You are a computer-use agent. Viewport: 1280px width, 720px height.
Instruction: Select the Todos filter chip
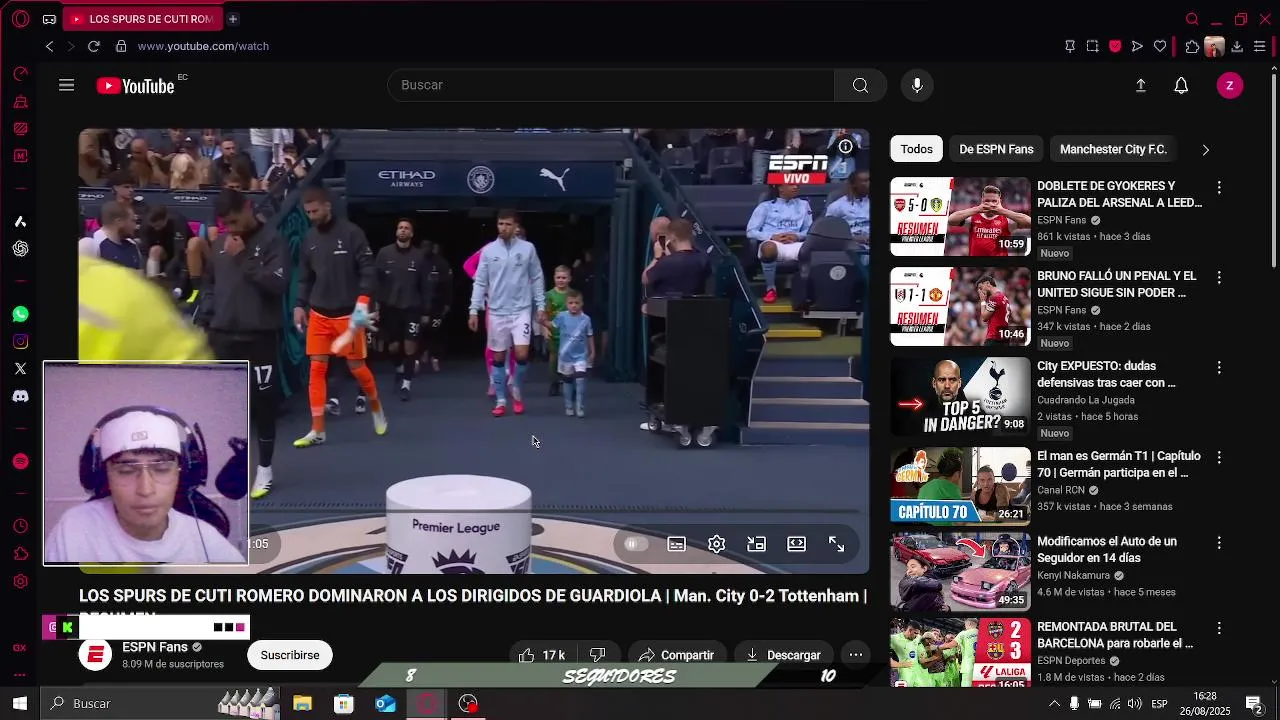916,149
